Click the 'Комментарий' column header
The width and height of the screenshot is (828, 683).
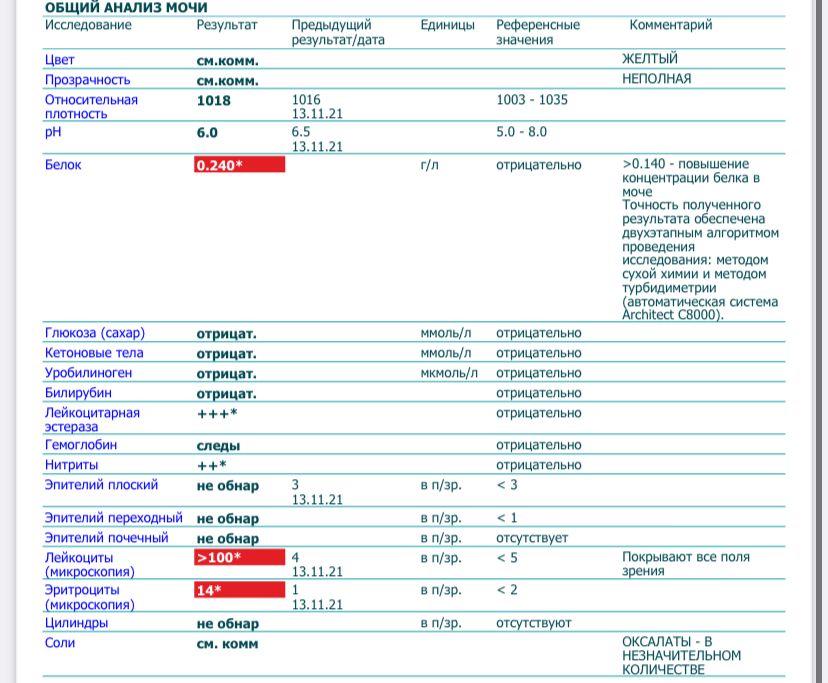(671, 25)
